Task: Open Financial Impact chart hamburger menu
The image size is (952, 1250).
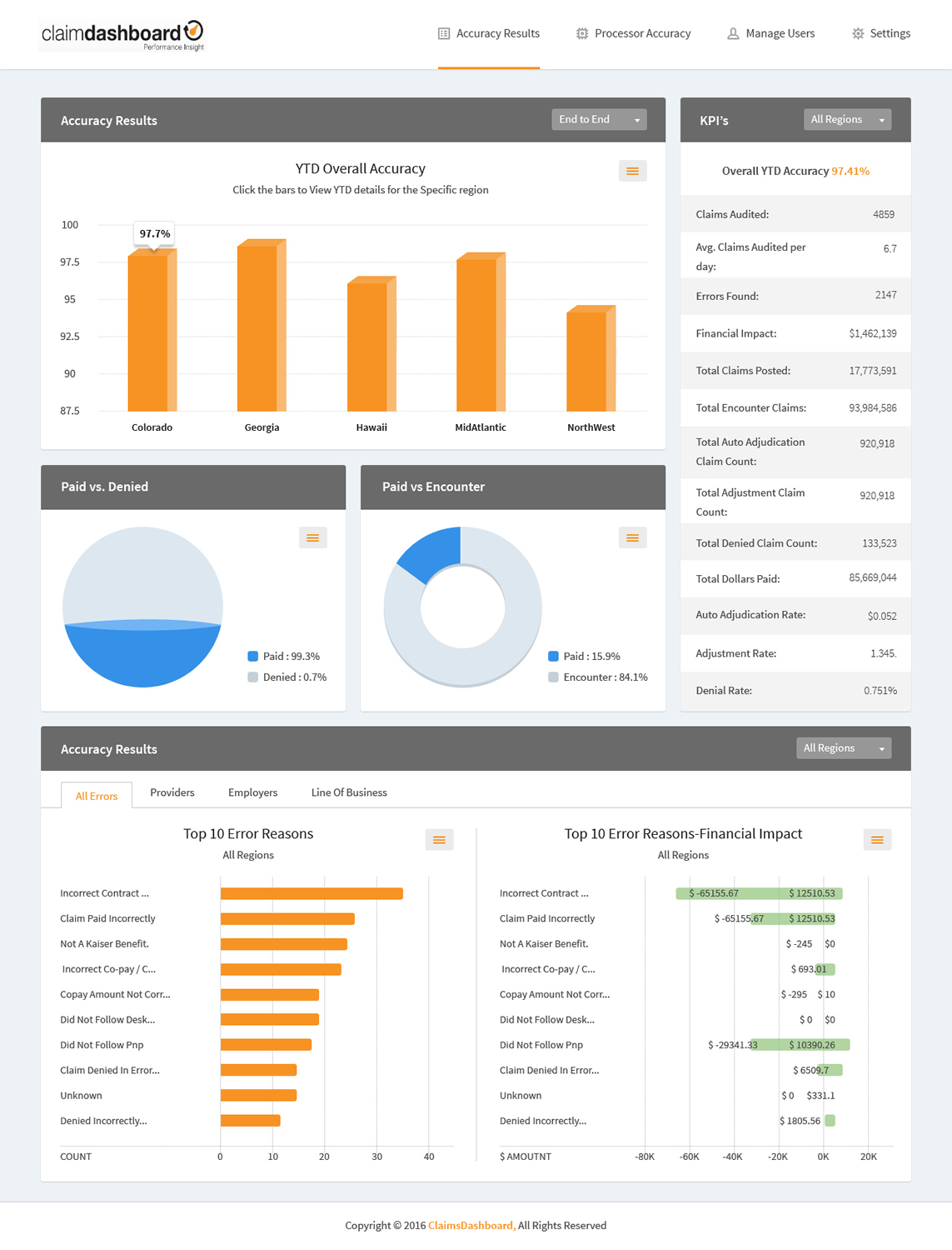Action: coord(877,840)
